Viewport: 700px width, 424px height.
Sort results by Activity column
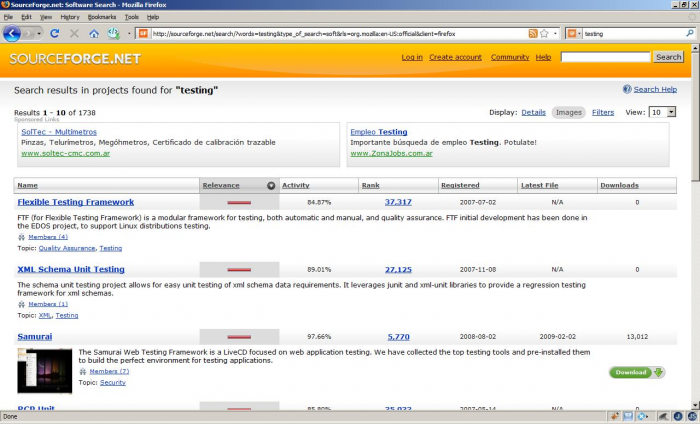(x=296, y=185)
